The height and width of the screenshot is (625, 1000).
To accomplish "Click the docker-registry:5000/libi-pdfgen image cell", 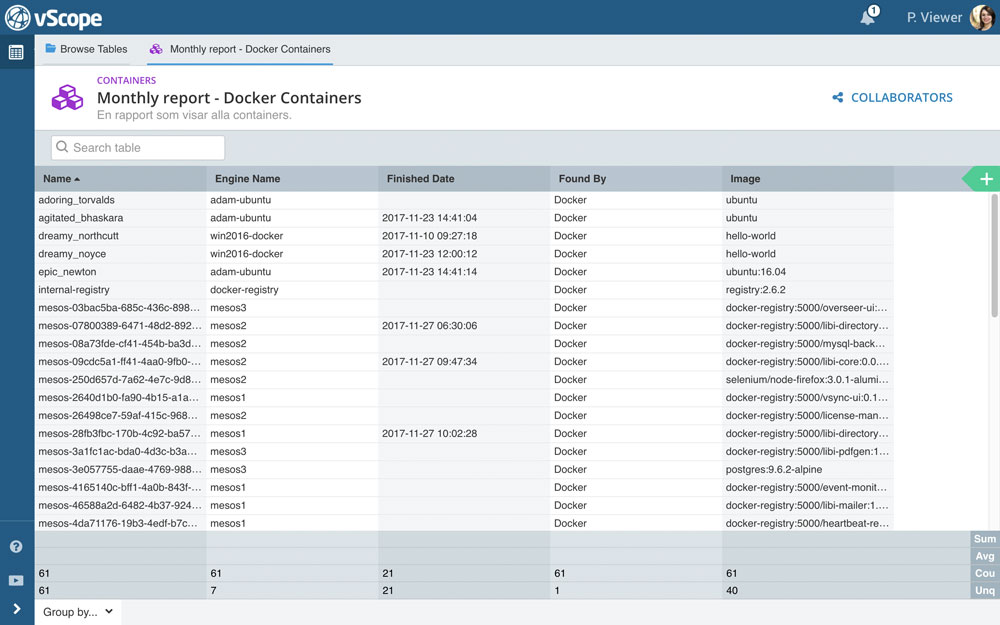I will pyautogui.click(x=807, y=451).
